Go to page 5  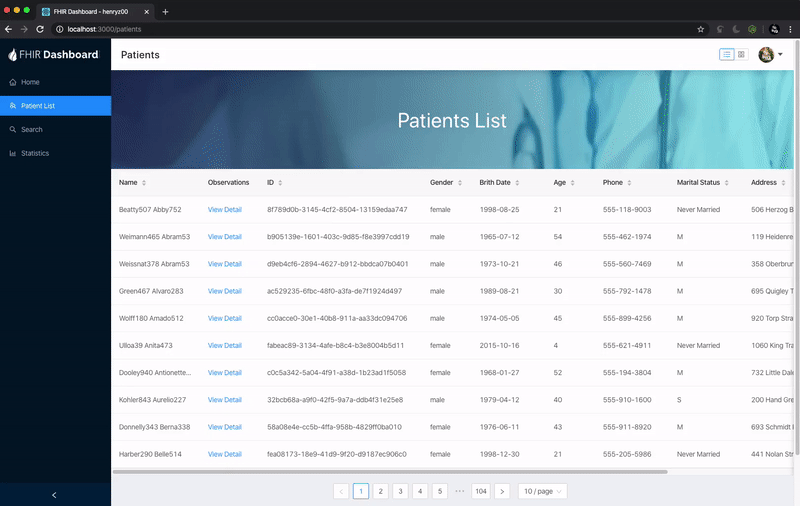[440, 491]
